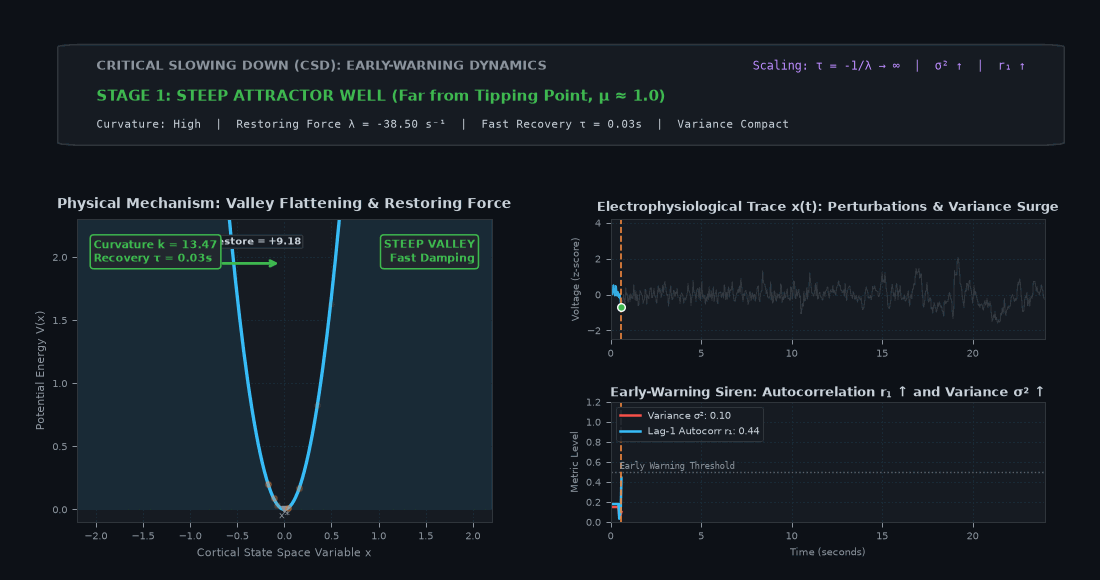Click 'Restoring Force λ = -38.50 s⁻¹' text
Image resolution: width=1100 pixels, height=580 pixels.
[340, 124]
